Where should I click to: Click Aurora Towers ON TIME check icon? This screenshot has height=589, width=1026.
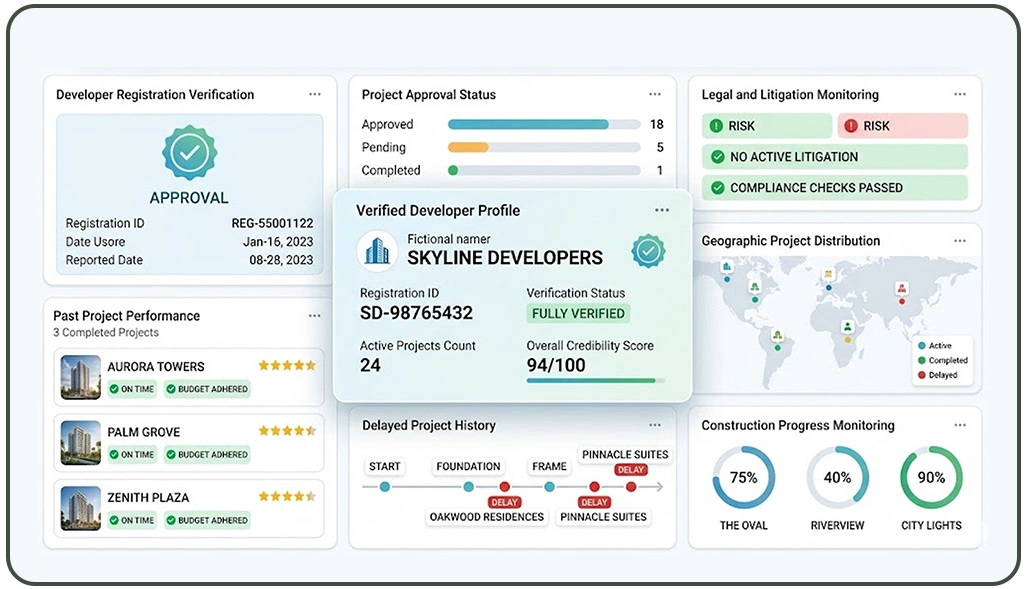pyautogui.click(x=114, y=389)
